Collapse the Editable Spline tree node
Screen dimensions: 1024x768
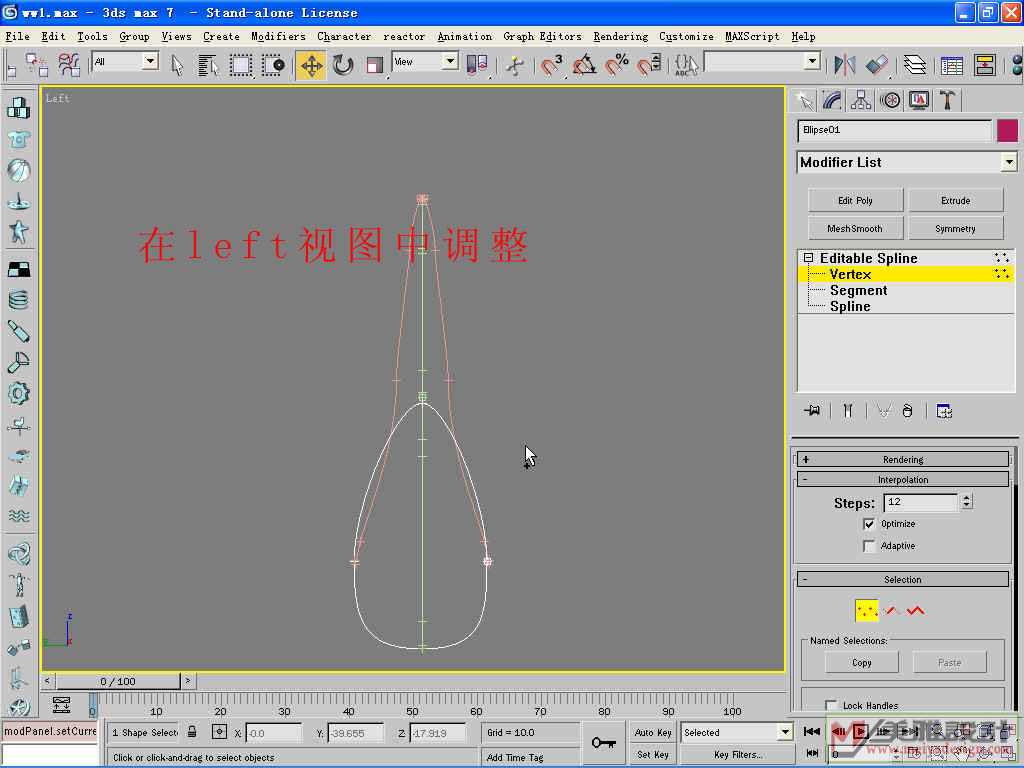[x=808, y=258]
